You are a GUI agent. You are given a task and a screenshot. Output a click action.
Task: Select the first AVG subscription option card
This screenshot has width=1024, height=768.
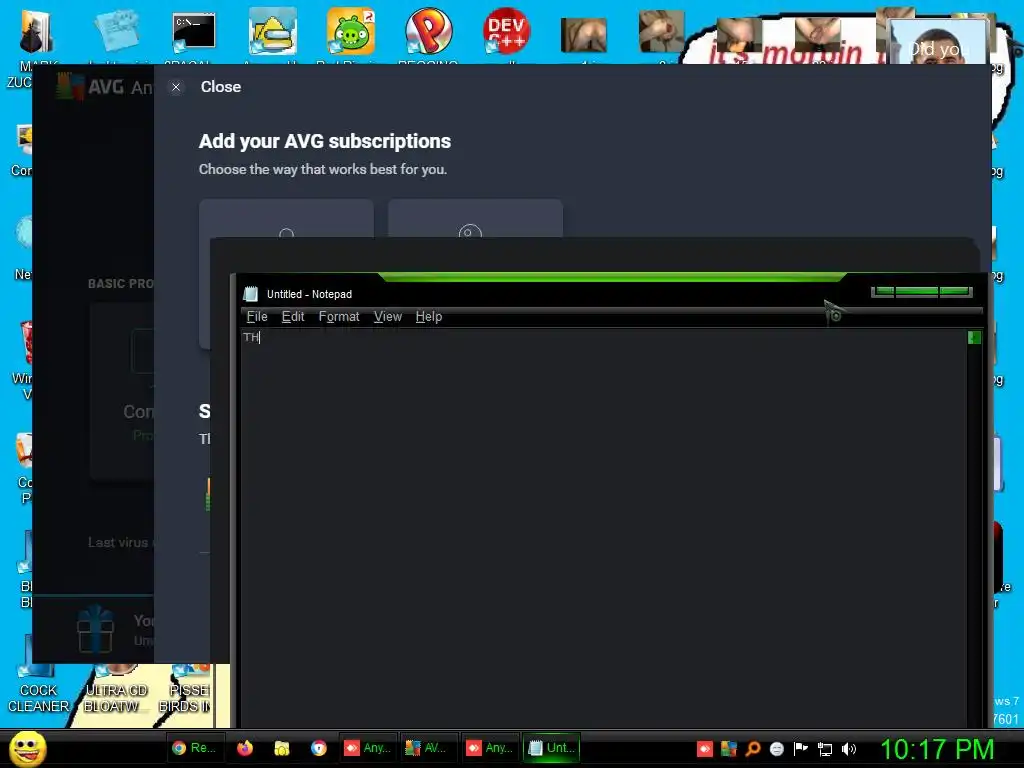pos(286,218)
